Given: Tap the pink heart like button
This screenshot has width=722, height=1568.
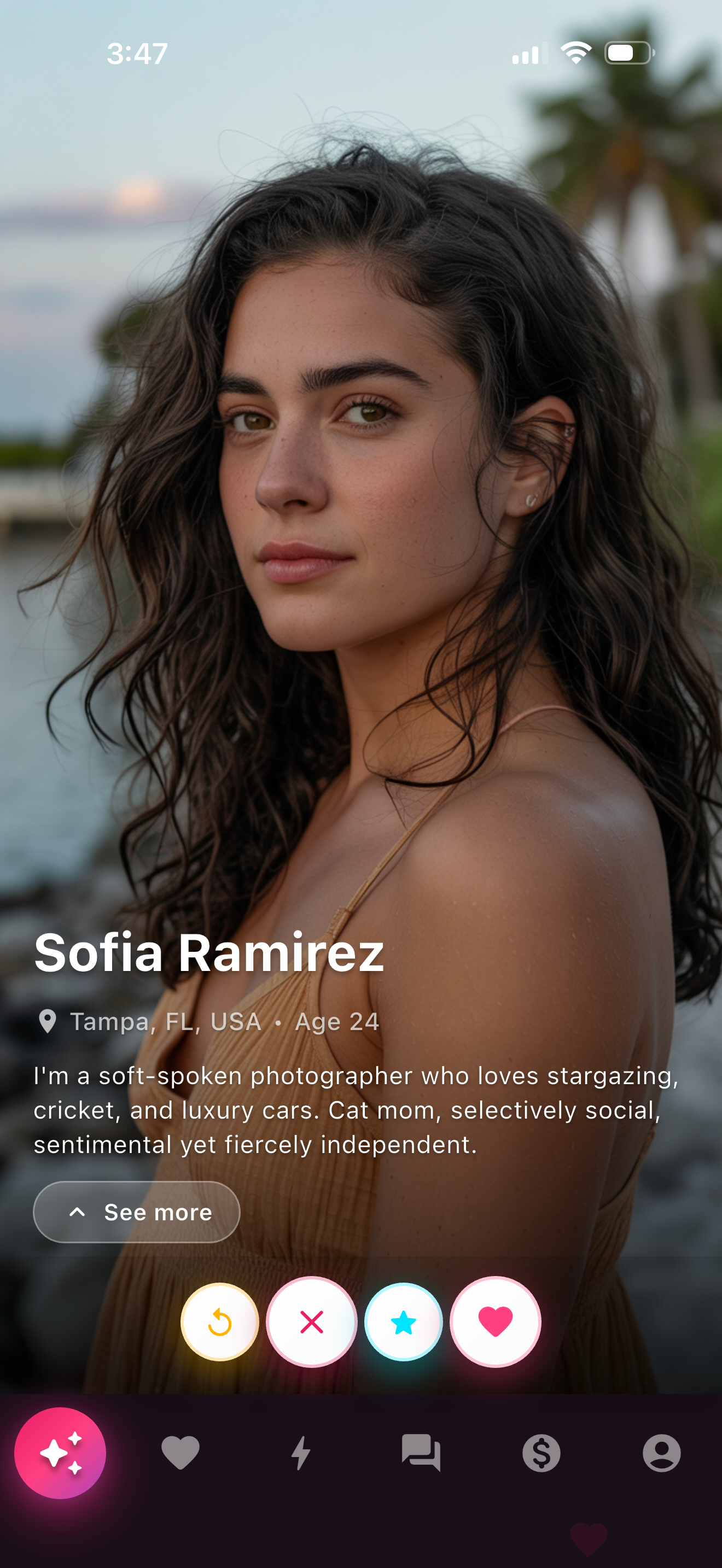Looking at the screenshot, I should pyautogui.click(x=496, y=1322).
